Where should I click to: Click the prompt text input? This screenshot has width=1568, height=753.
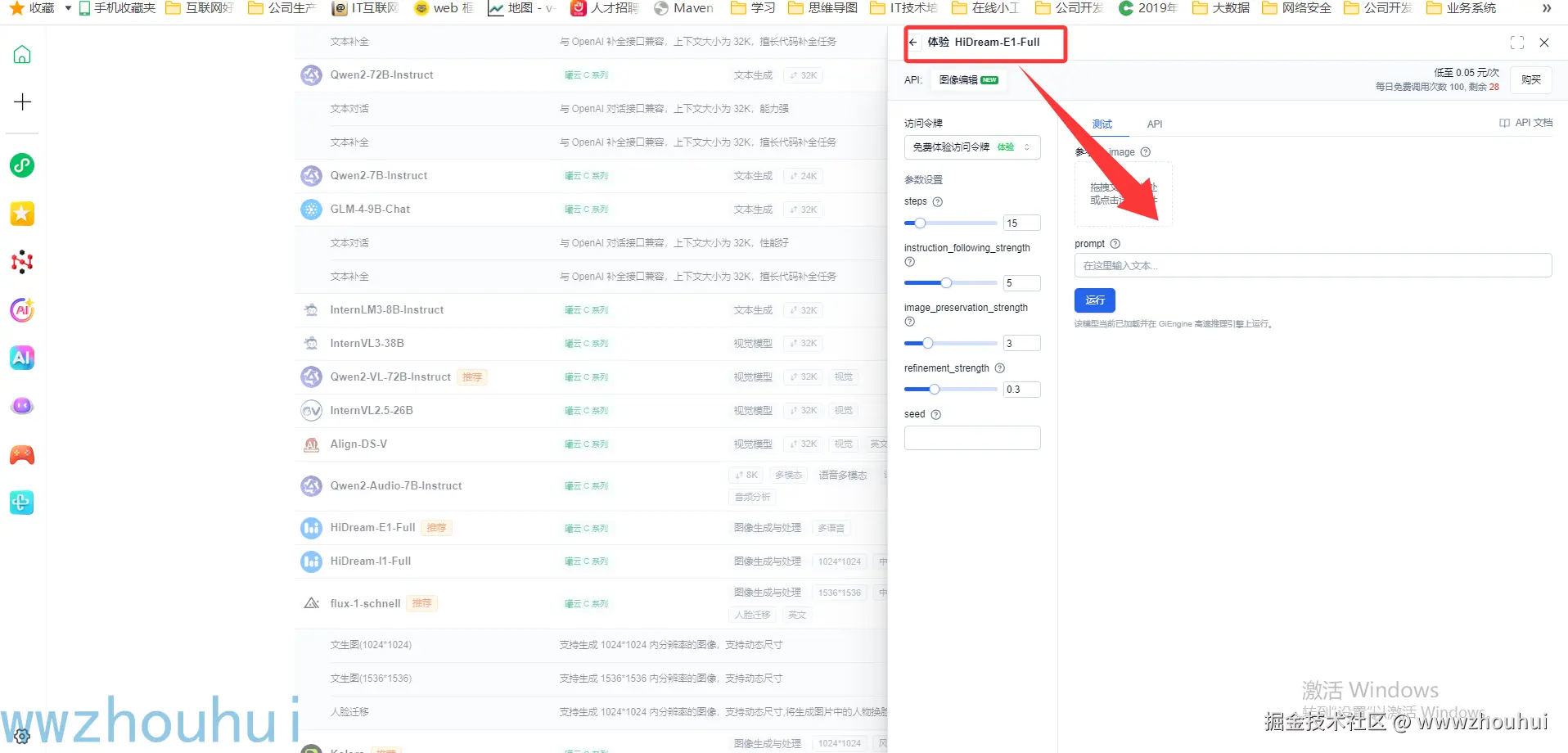tap(1313, 265)
